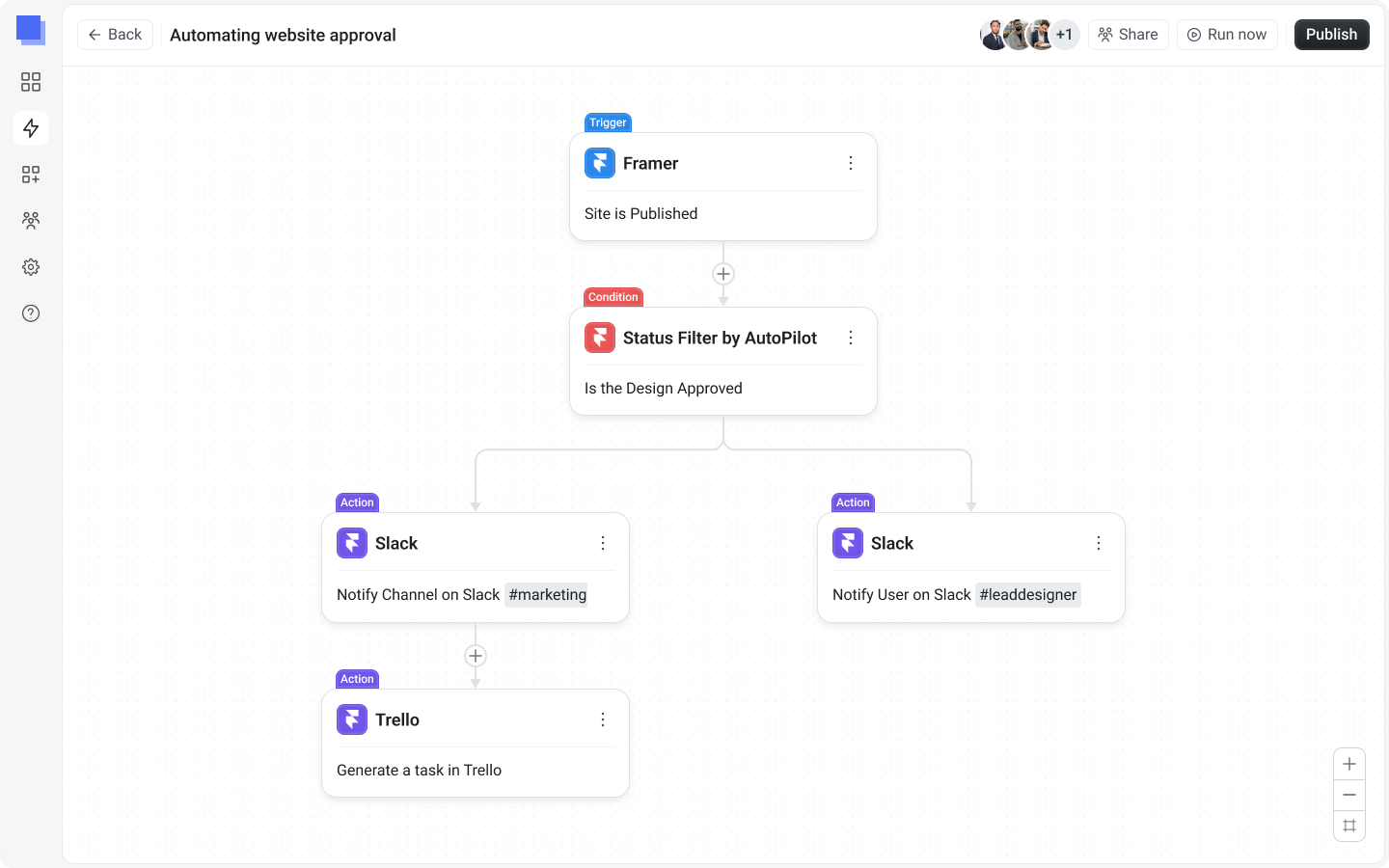This screenshot has height=868, width=1389.
Task: Open the Status Filter condition options menu
Action: [x=851, y=338]
